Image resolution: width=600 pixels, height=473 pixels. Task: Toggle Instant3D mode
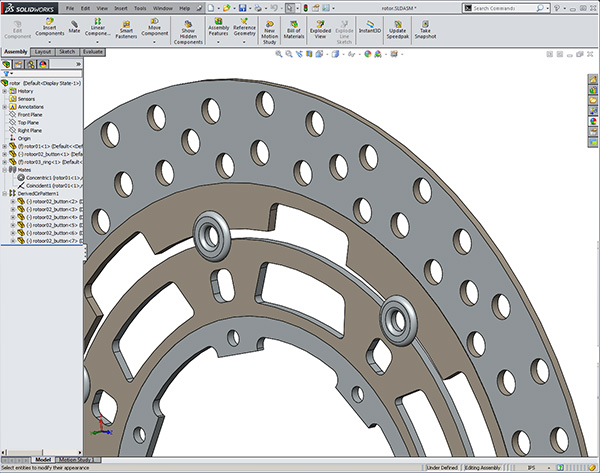(370, 27)
